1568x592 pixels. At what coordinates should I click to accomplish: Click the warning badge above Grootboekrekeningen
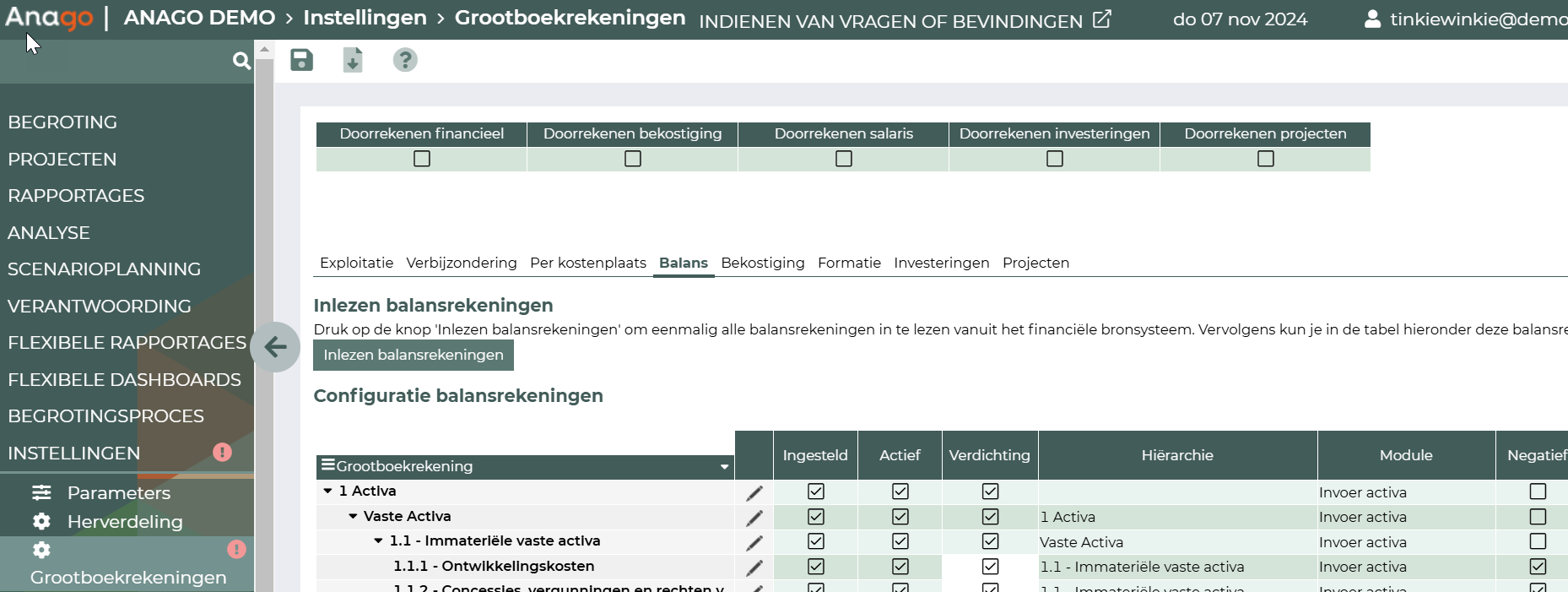pos(236,550)
